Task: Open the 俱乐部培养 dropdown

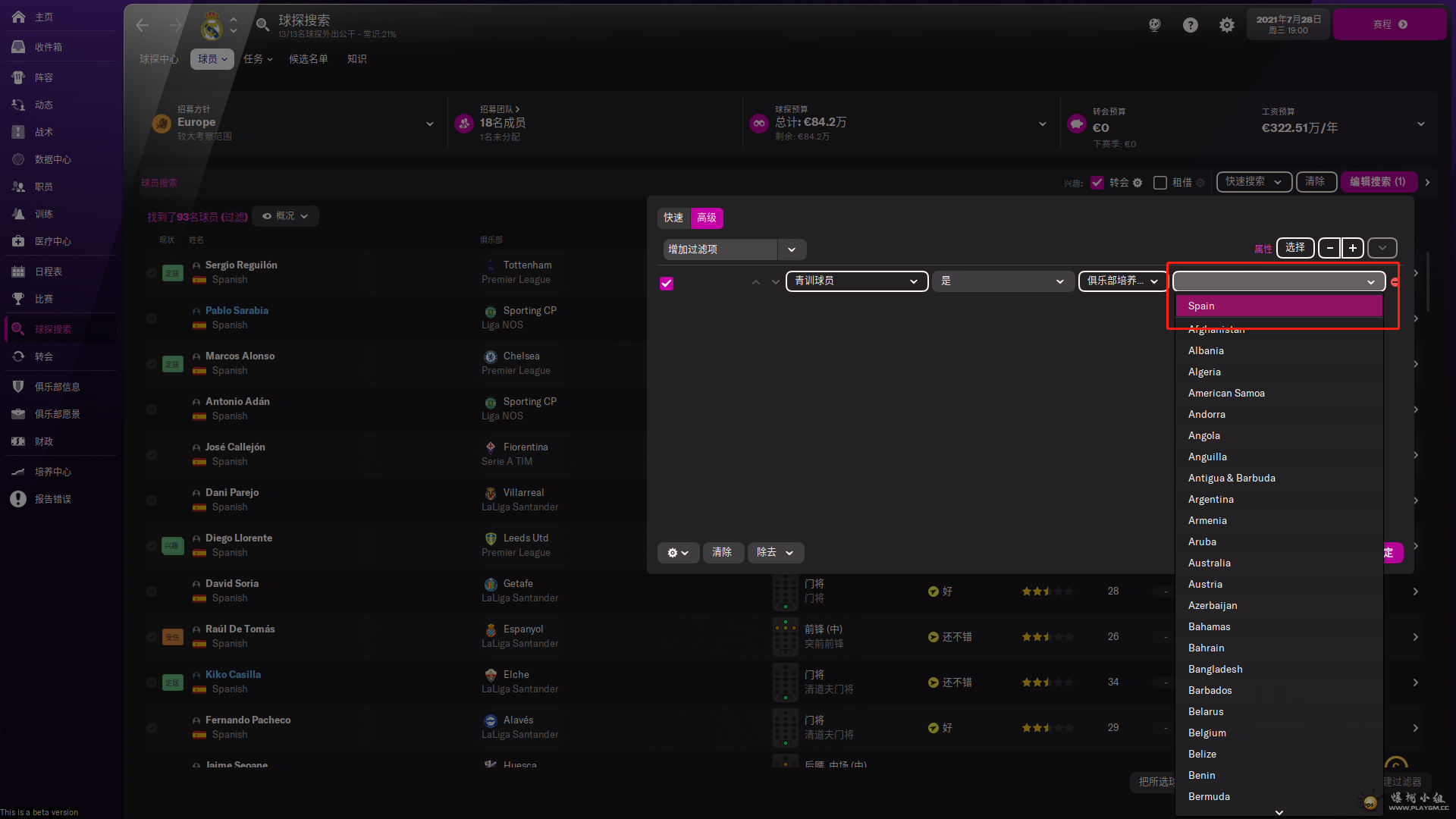Action: point(1123,281)
